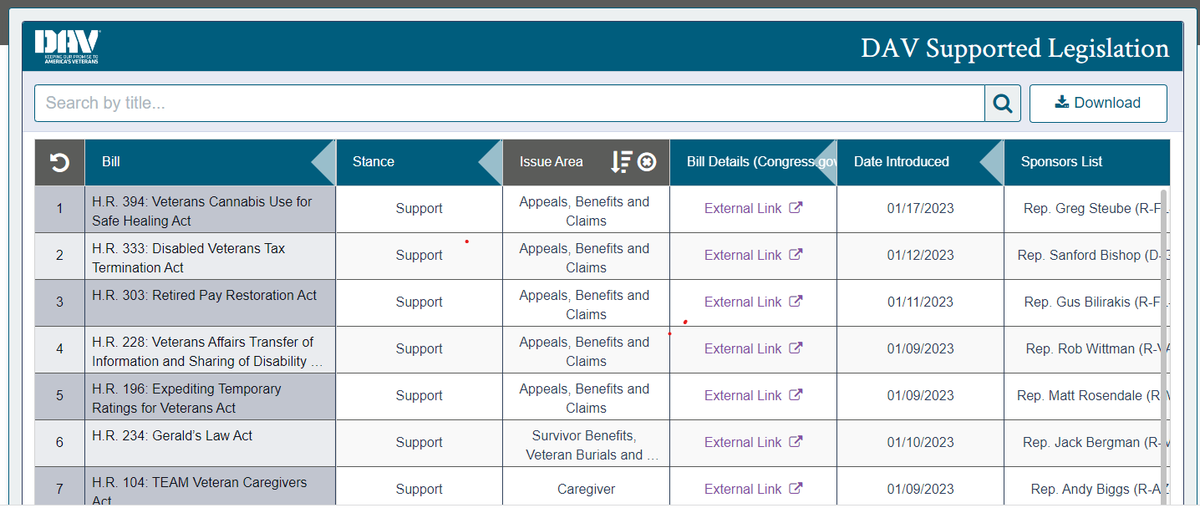Toggle the sort icon in the Issue Area header
The image size is (1200, 508).
[621, 162]
